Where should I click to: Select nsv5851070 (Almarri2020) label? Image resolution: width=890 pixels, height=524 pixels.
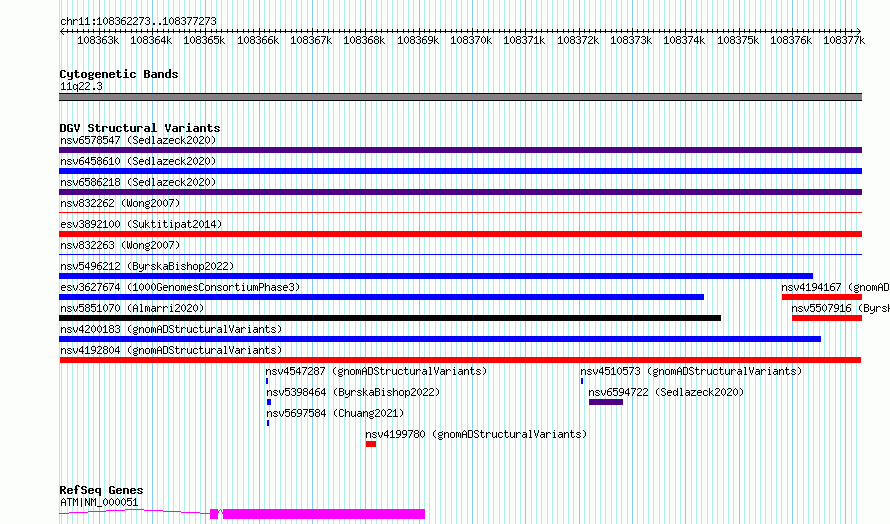tap(132, 308)
